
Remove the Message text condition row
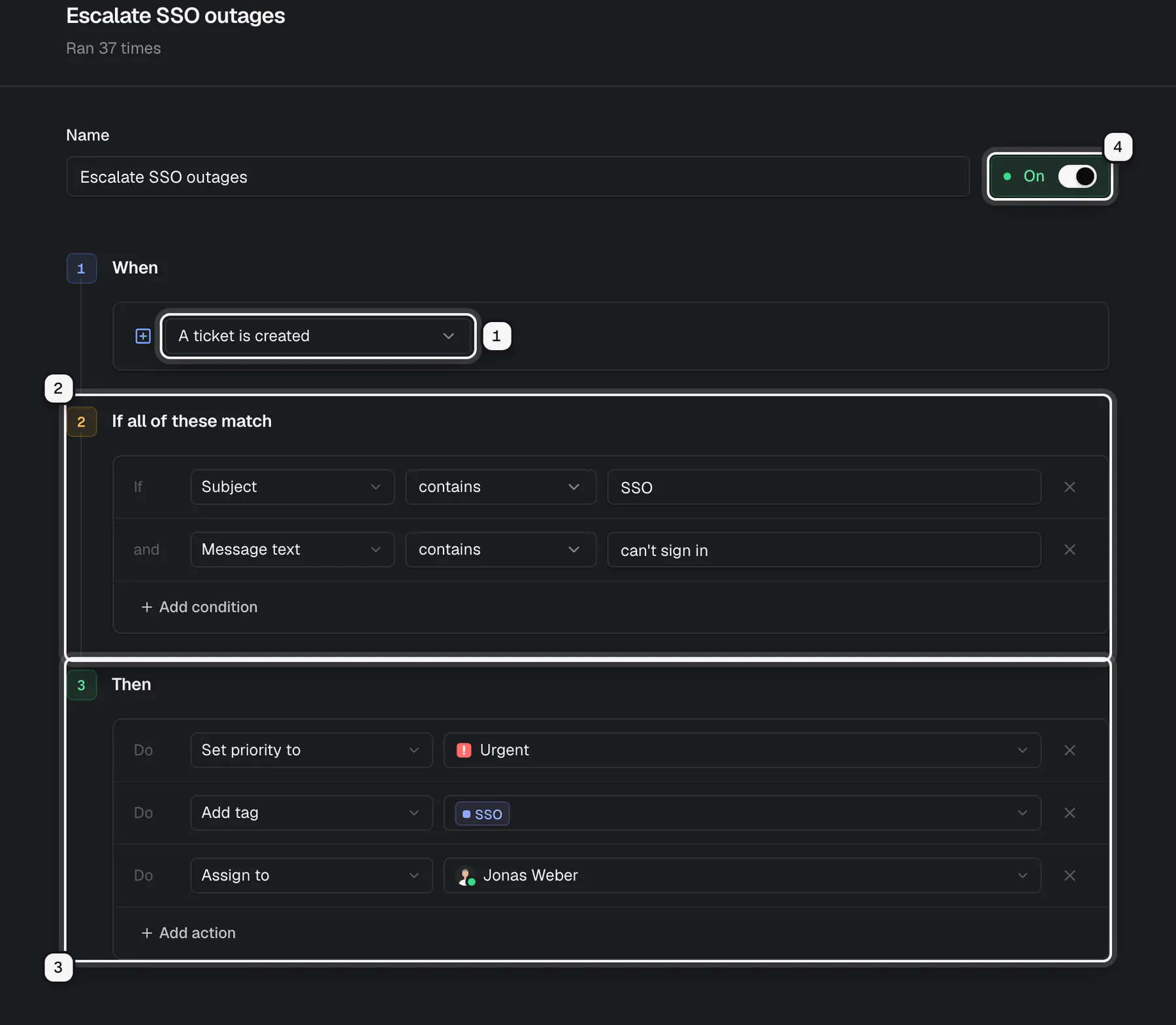coord(1070,549)
